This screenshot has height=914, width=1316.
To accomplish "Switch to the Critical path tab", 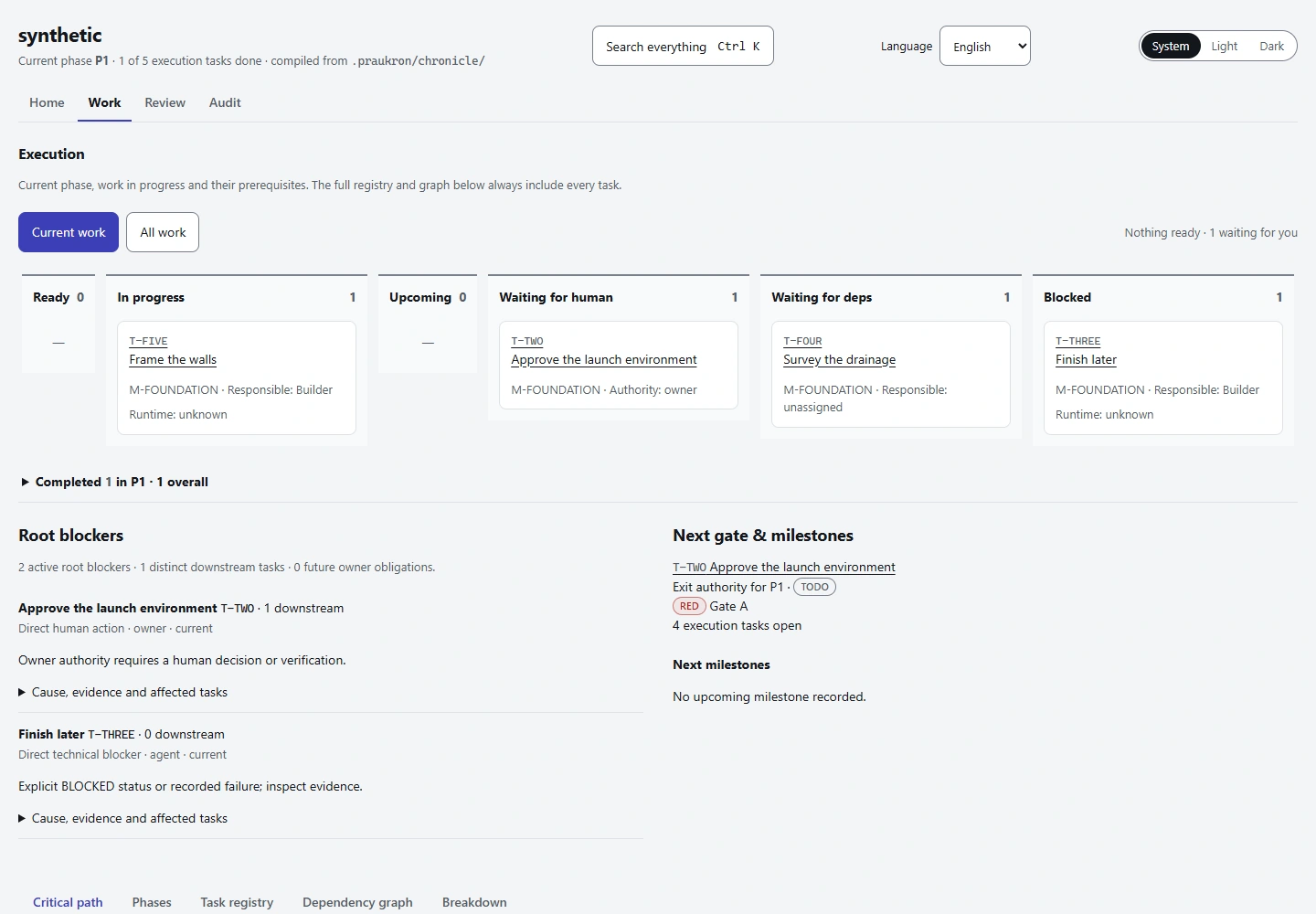I will point(68,902).
